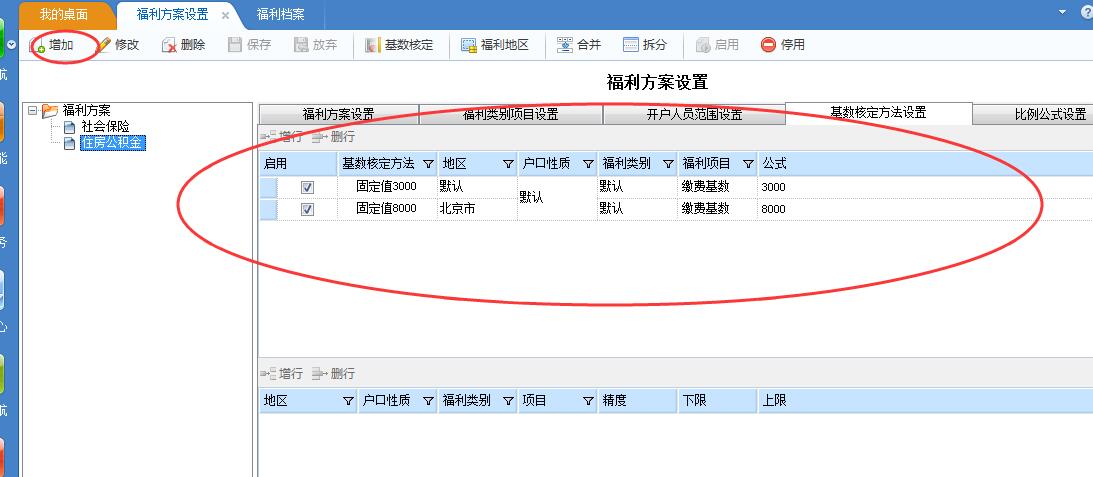Collapse the 福利方案 tree node

[x=33, y=111]
